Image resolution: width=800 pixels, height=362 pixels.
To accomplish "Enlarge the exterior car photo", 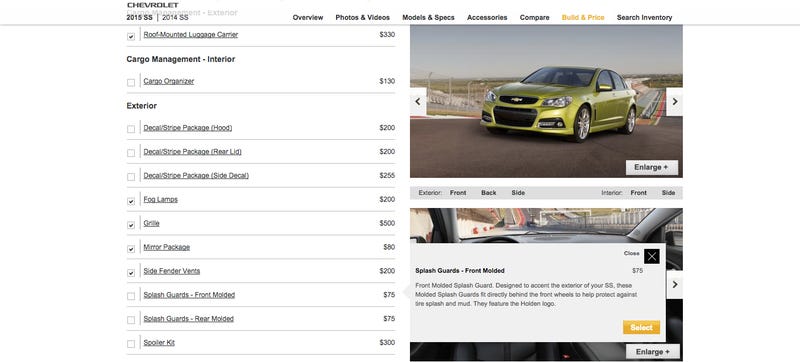I will [652, 167].
